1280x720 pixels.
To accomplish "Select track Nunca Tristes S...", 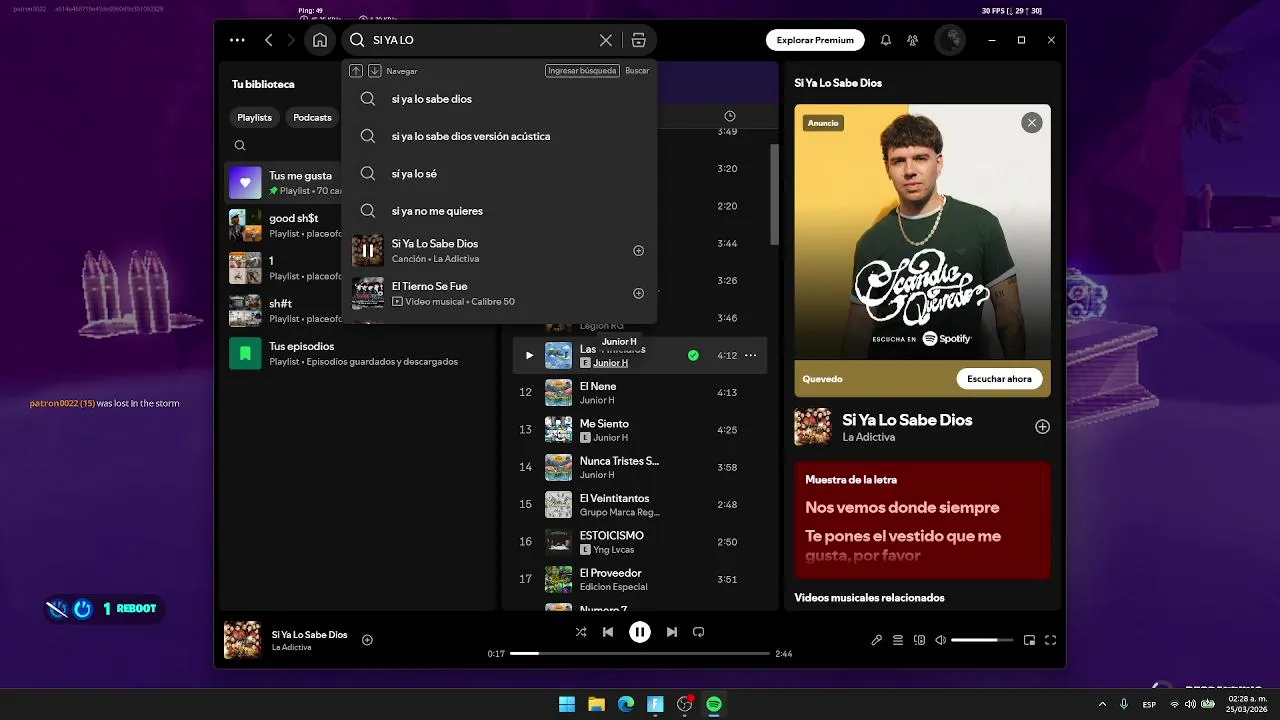I will click(639, 467).
